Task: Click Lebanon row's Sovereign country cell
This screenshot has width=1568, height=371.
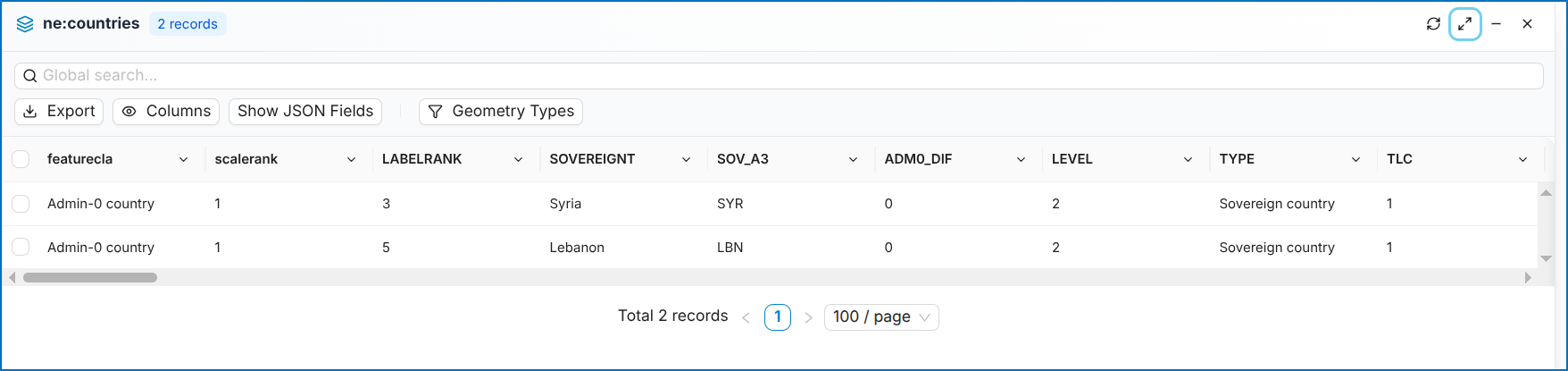Action: pos(1277,248)
